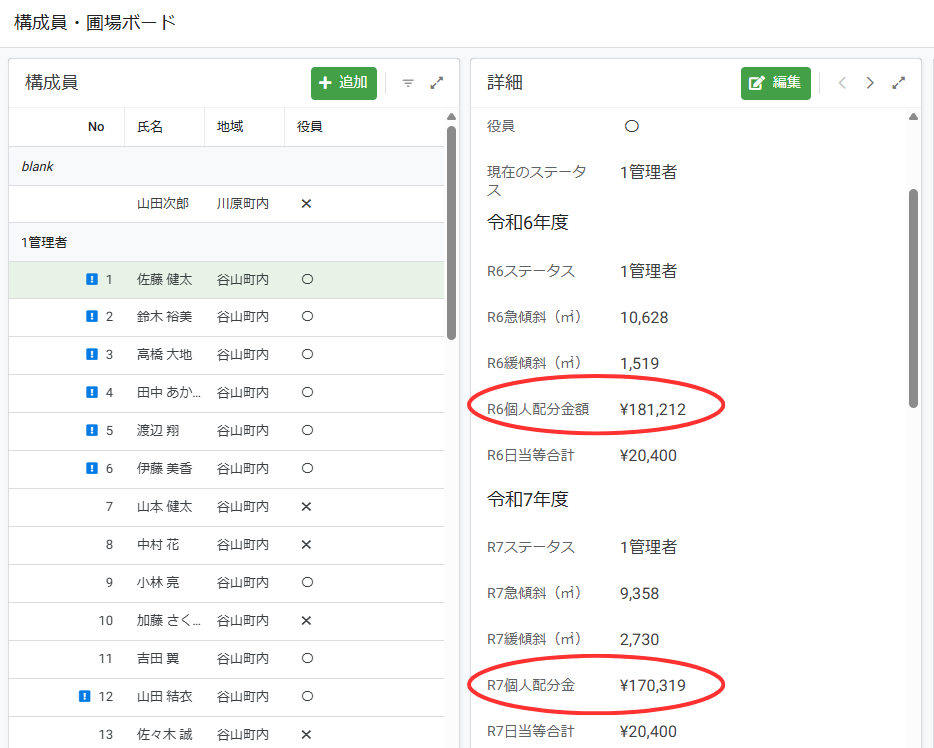Click the alert icon for 高橋 大地
This screenshot has height=748, width=934.
coord(92,354)
